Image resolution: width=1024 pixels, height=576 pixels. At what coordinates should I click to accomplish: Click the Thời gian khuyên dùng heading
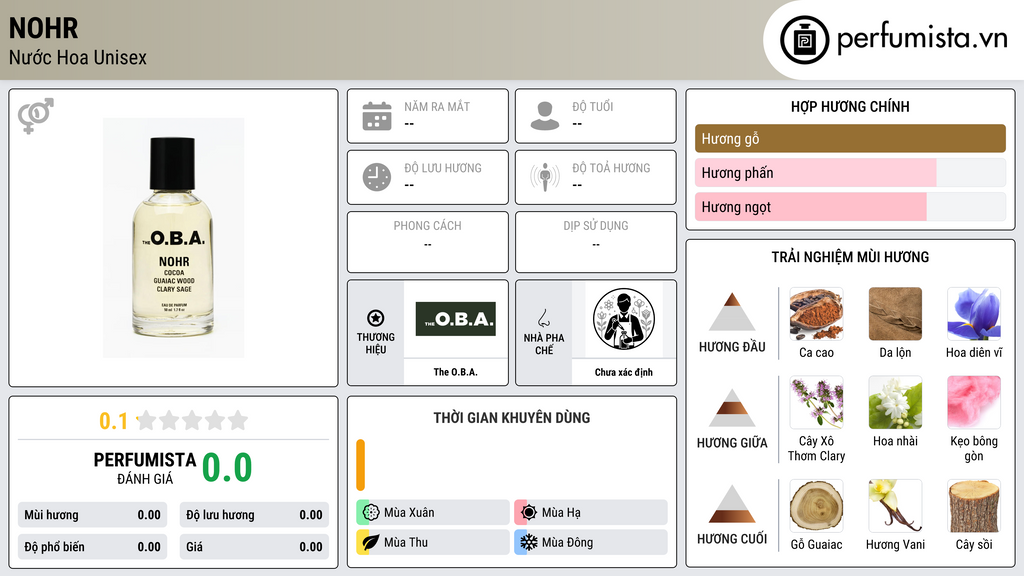click(512, 418)
